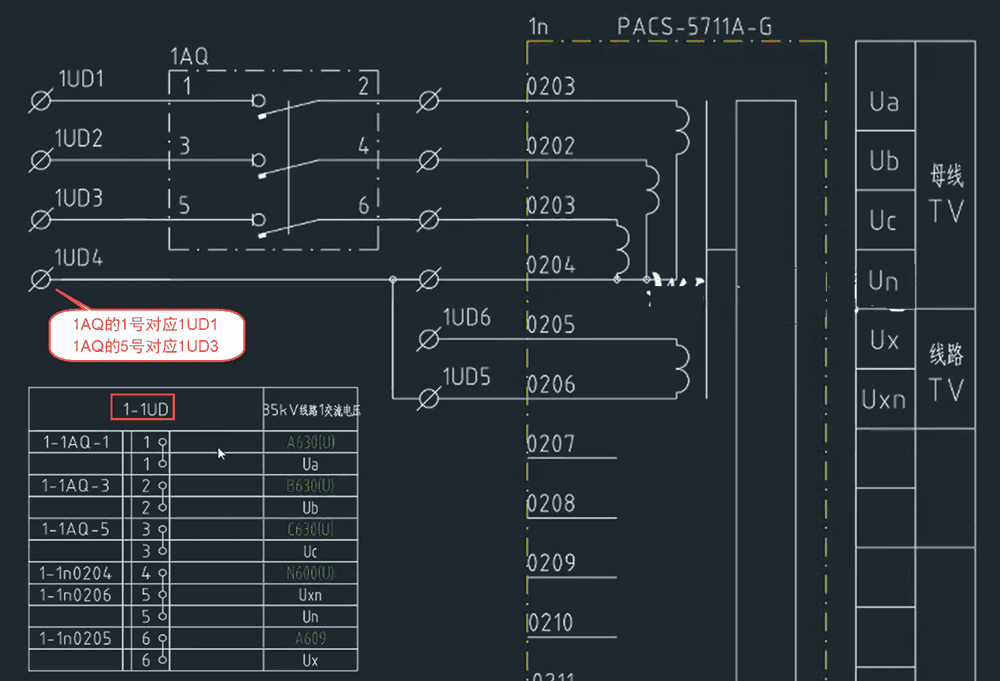Viewport: 1000px width, 681px height.
Task: Select the red-boxed 1-1UD table header
Action: coord(143,408)
